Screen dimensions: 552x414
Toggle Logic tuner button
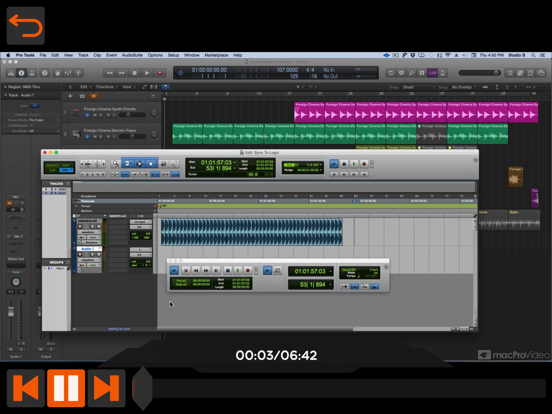click(411, 73)
